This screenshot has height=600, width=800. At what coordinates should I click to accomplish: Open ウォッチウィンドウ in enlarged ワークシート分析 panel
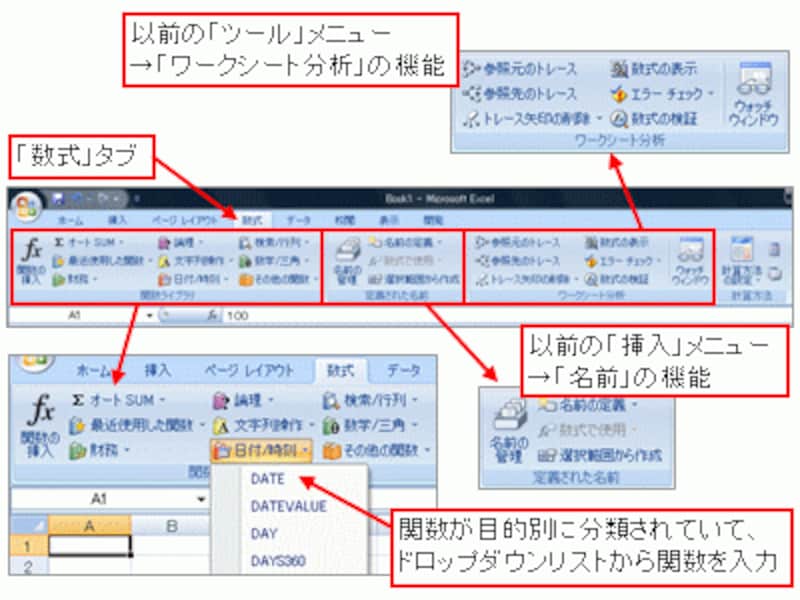tap(754, 94)
